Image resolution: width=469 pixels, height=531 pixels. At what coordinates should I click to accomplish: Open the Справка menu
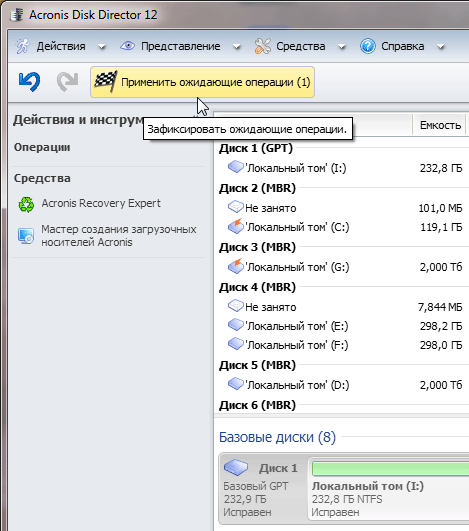pyautogui.click(x=403, y=46)
